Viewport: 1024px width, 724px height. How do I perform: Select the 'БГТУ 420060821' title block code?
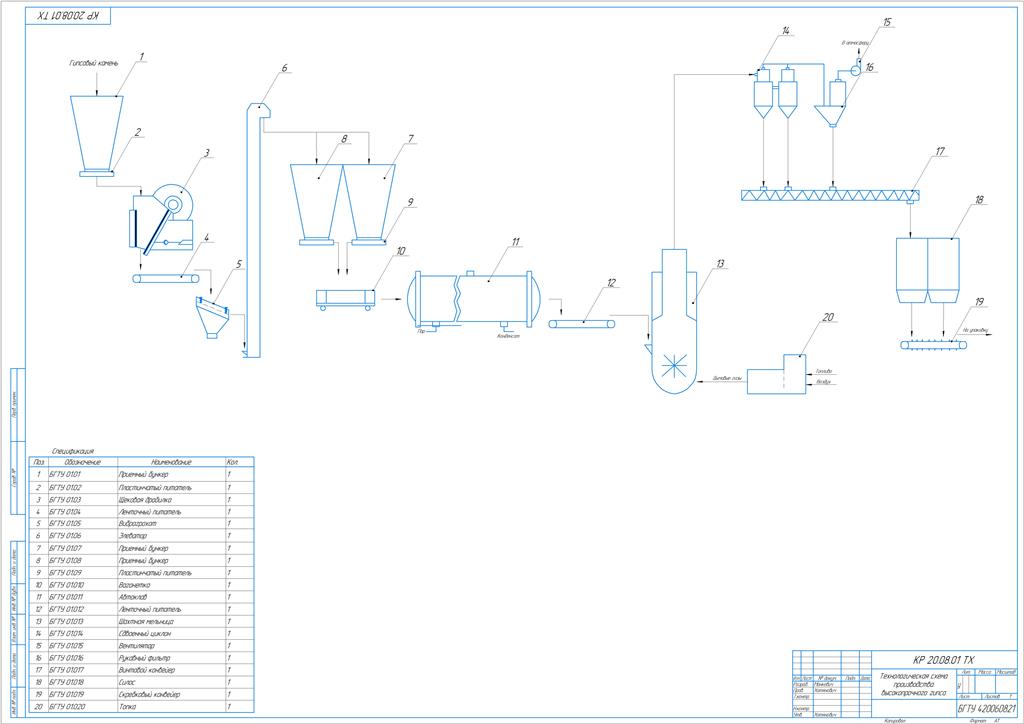[987, 709]
